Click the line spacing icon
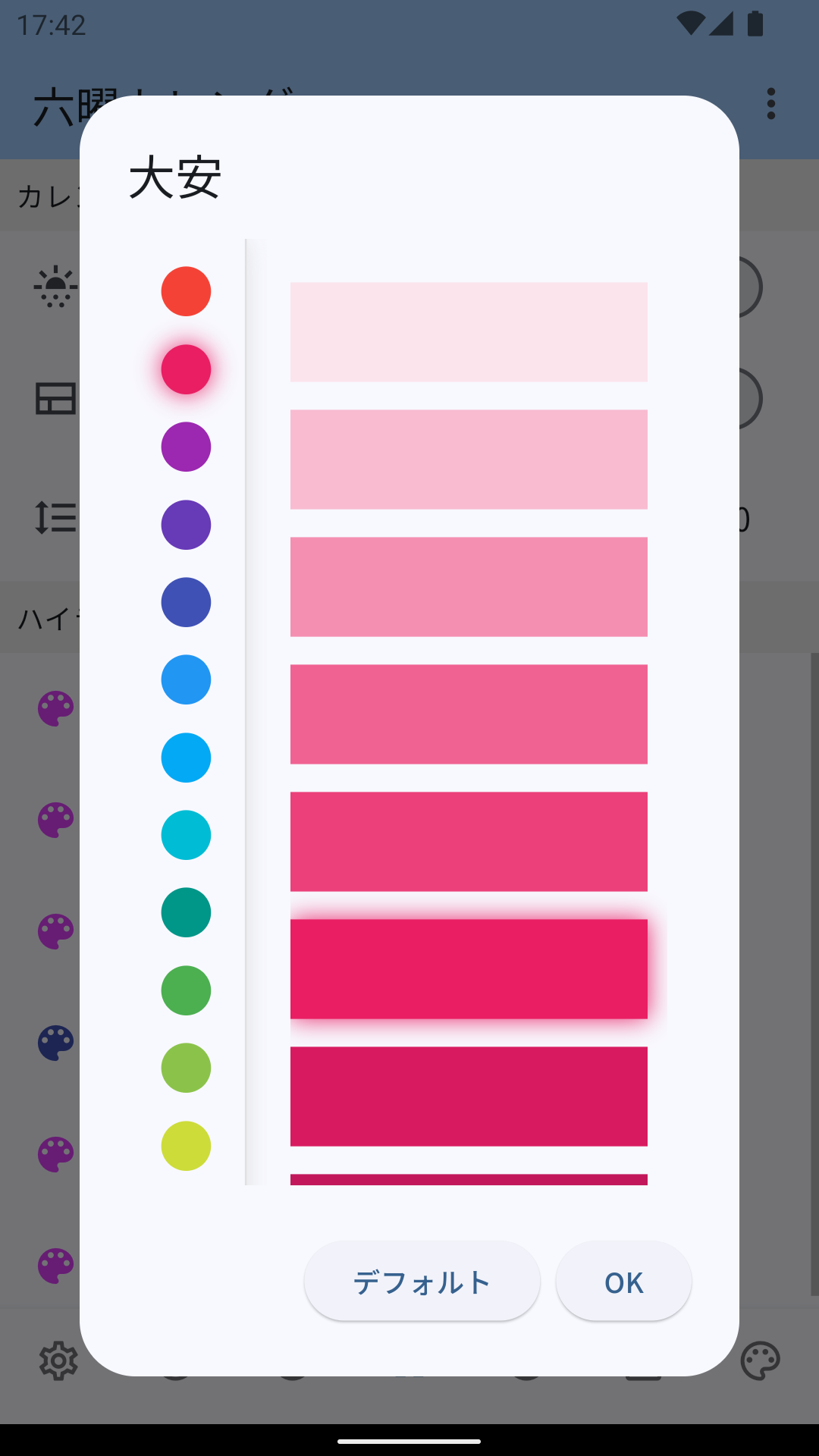819x1456 pixels. coord(55,518)
